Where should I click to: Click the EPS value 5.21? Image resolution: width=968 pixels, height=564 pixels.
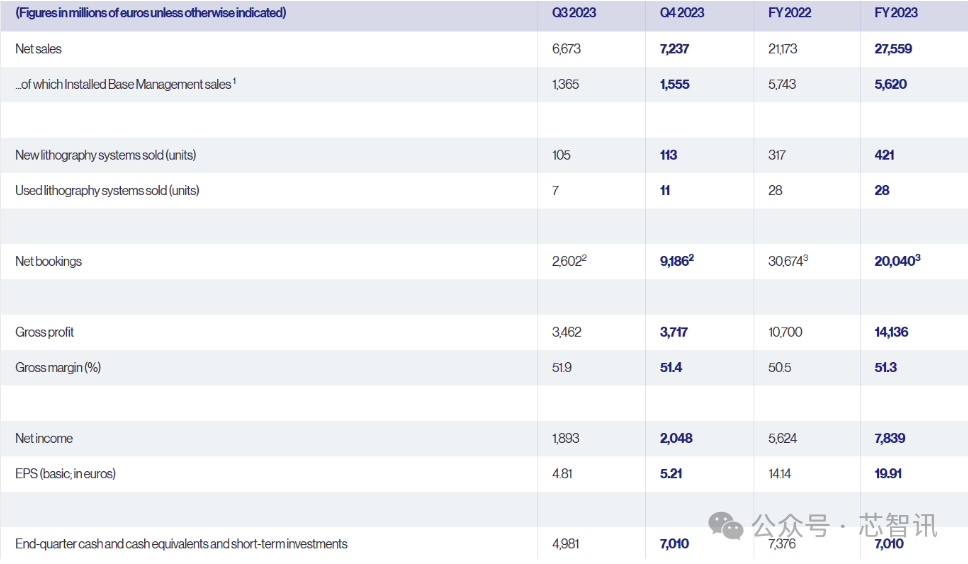pyautogui.click(x=670, y=474)
